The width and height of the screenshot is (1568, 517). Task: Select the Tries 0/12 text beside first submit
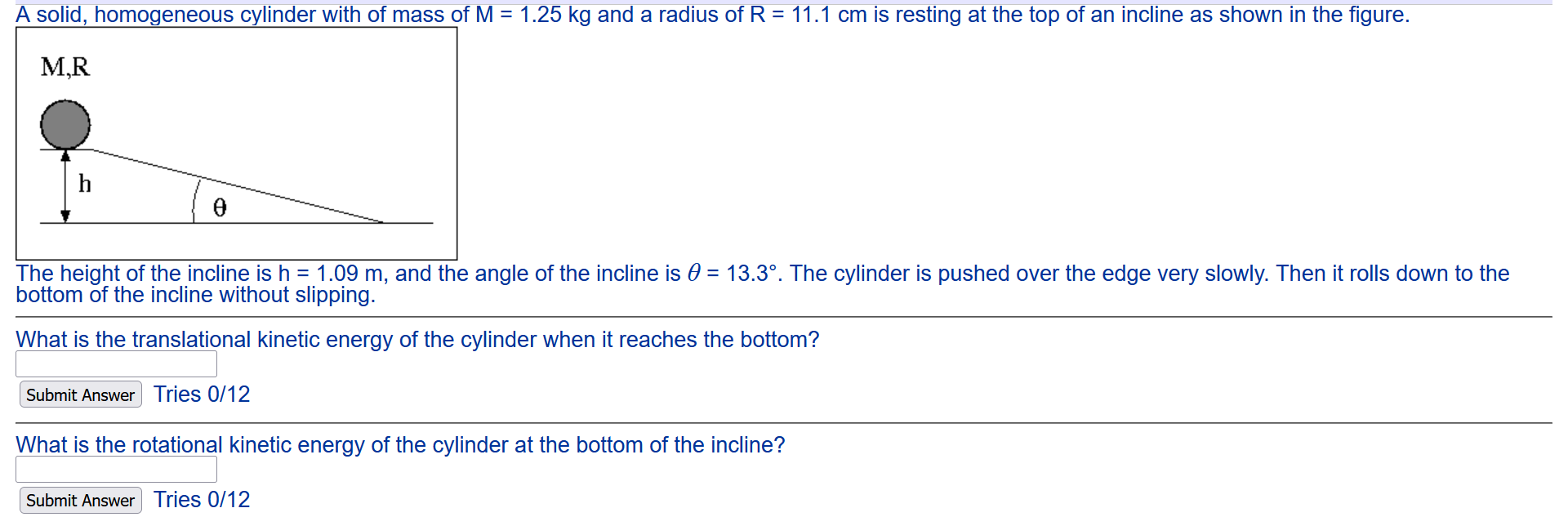click(x=201, y=394)
